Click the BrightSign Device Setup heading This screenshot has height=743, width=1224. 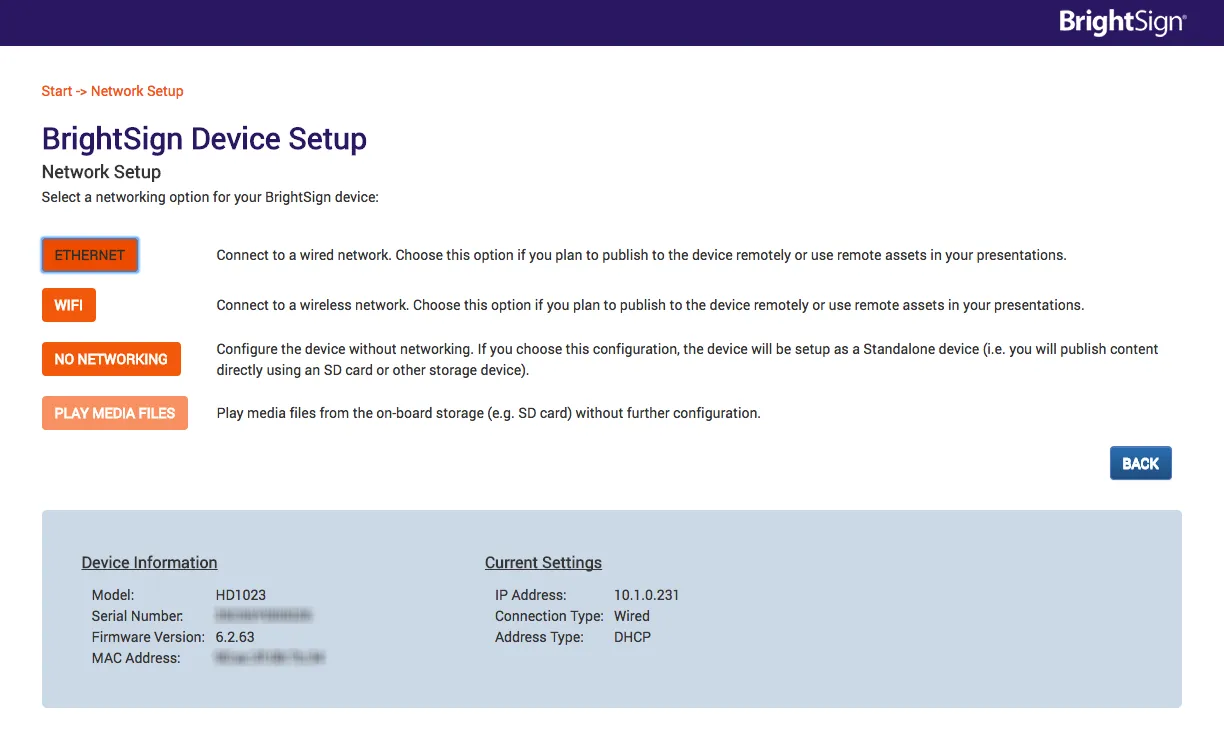click(x=204, y=138)
